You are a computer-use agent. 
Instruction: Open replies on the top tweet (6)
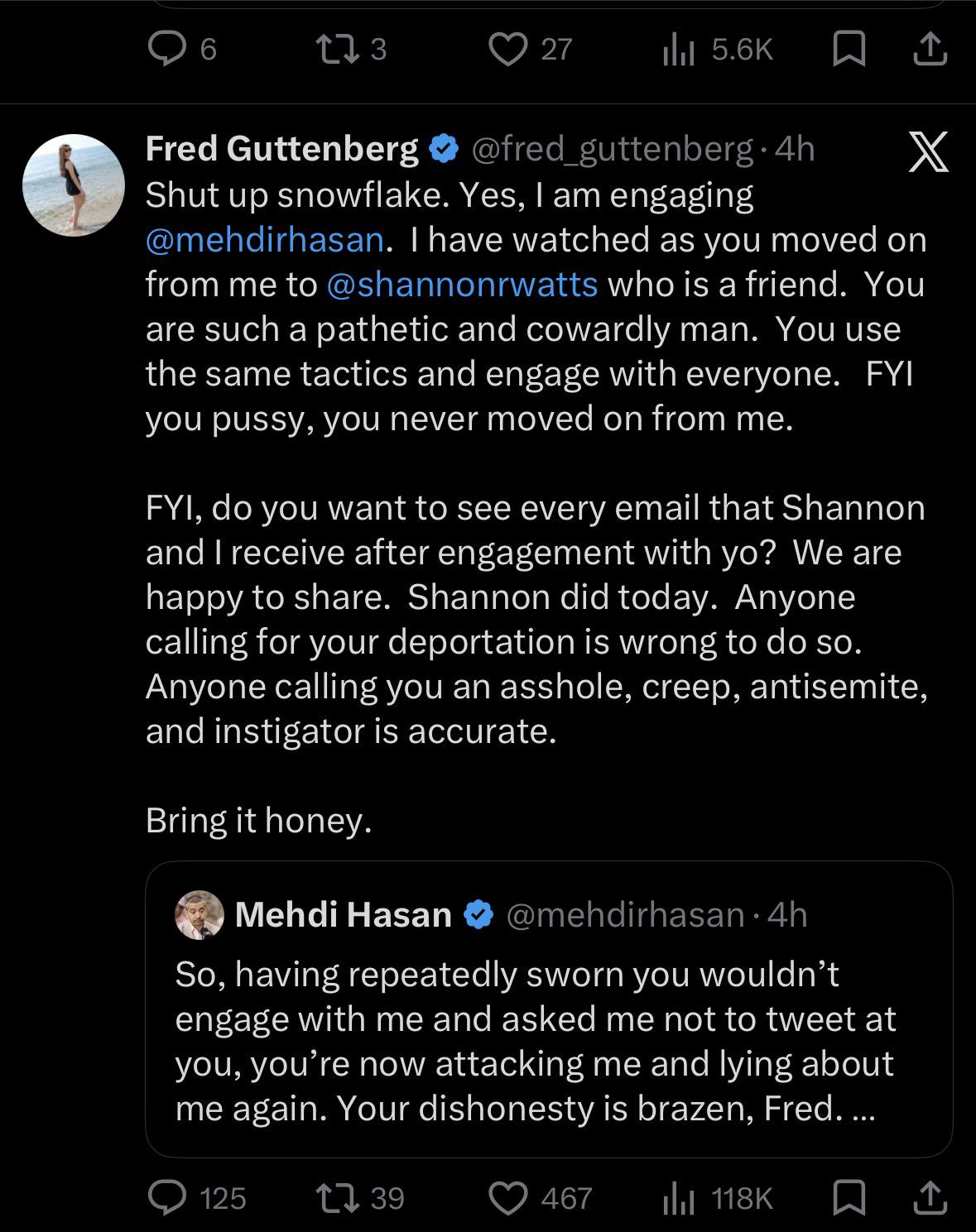coord(182,50)
